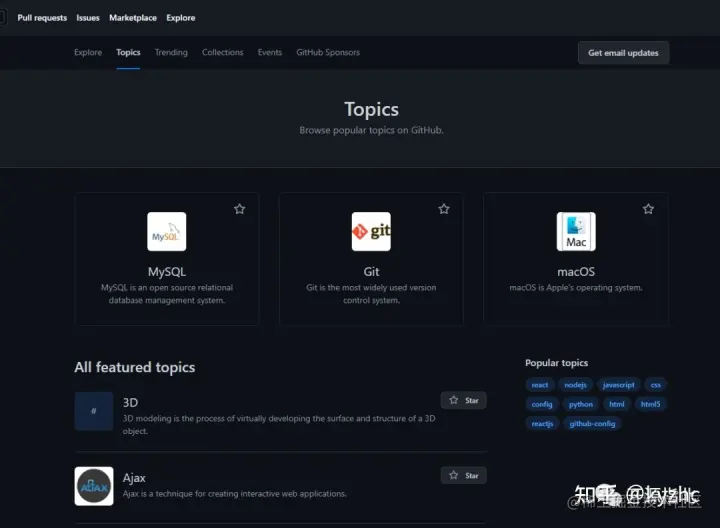Open the MySQL topic title

click(x=167, y=272)
